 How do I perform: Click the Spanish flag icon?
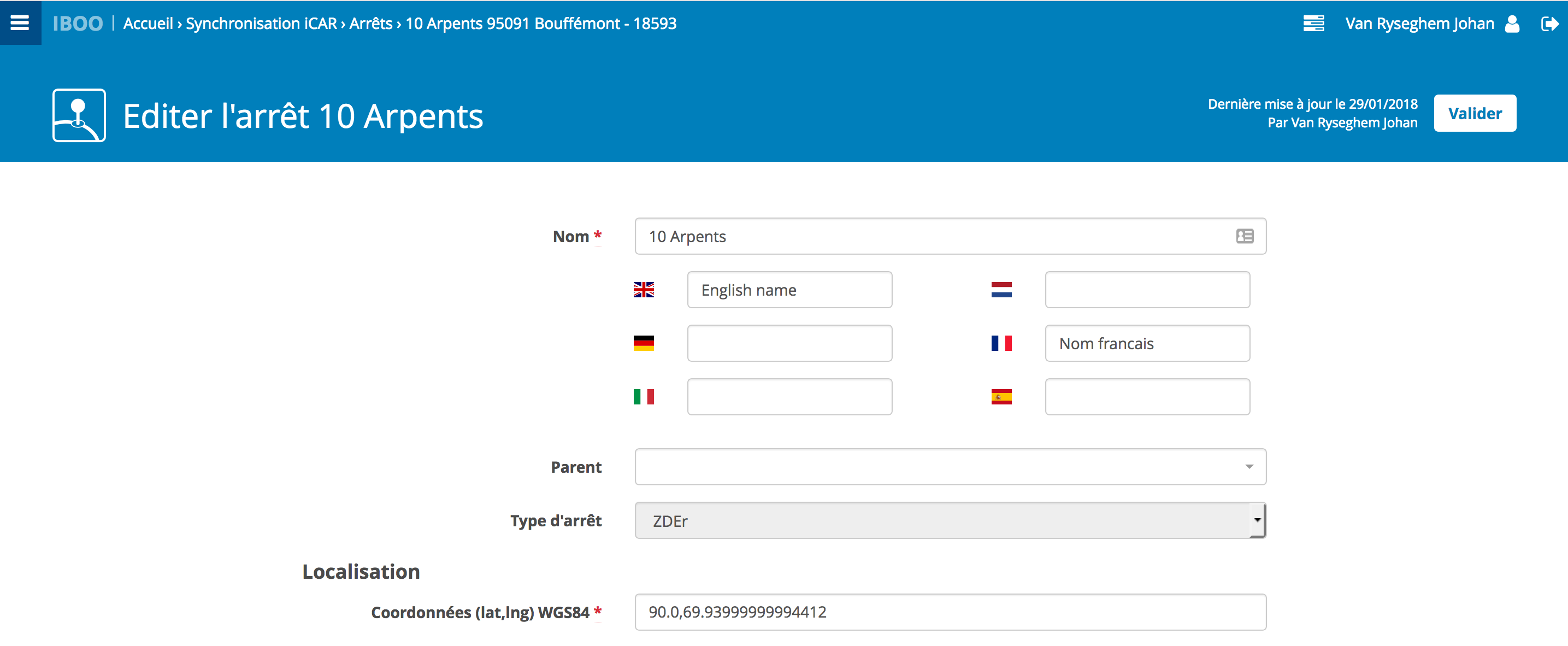pos(1001,397)
